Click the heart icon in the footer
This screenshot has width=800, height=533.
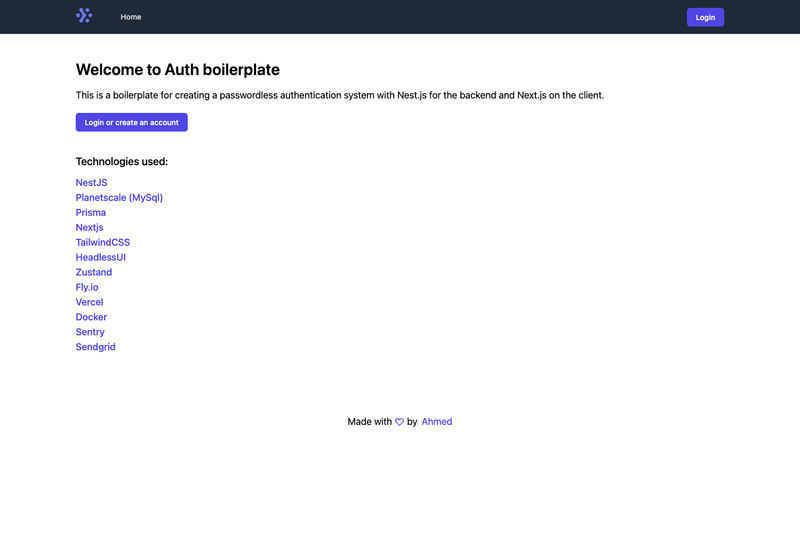click(399, 422)
